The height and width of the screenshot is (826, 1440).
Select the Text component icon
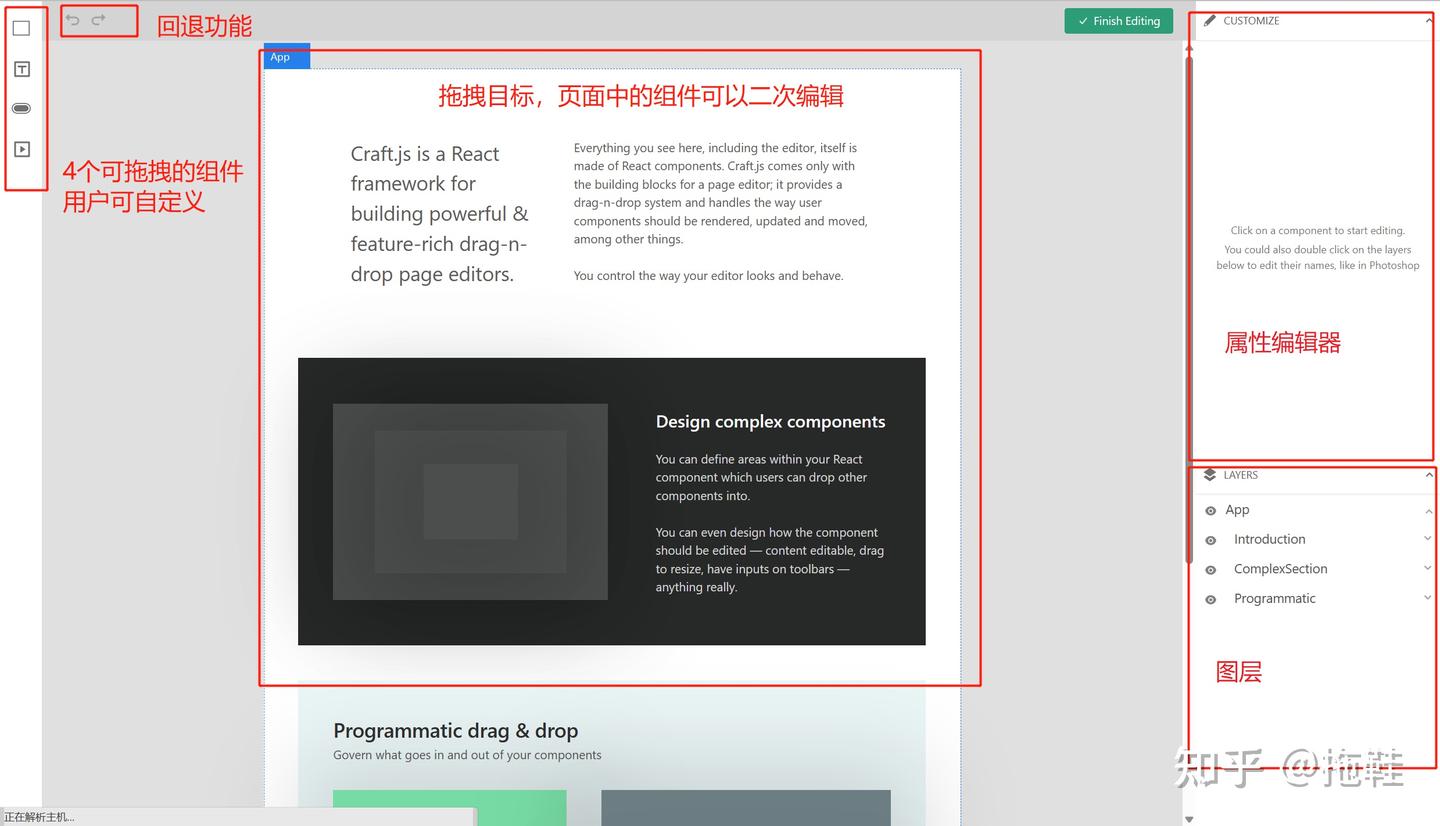click(21, 68)
